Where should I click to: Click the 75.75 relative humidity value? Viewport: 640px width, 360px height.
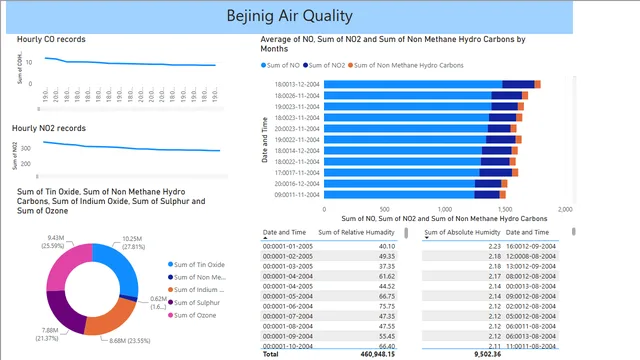click(387, 306)
